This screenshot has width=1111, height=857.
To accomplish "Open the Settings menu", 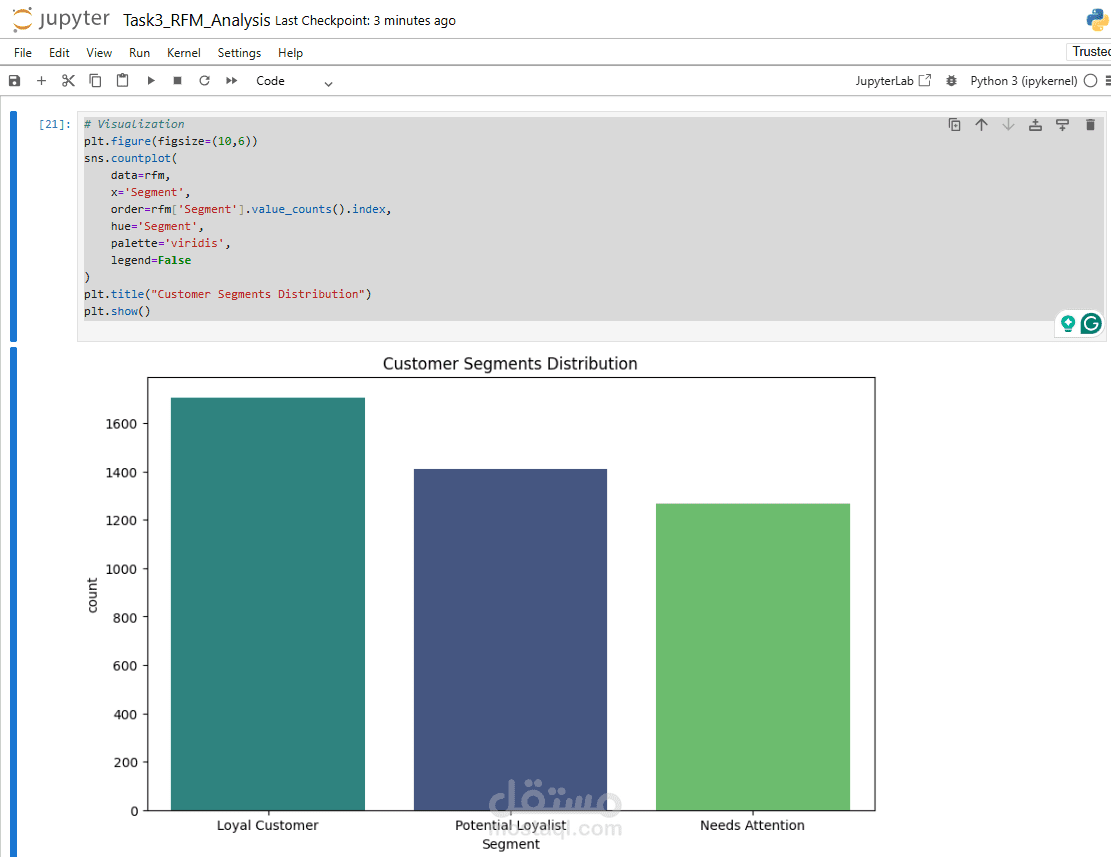I will (x=239, y=53).
